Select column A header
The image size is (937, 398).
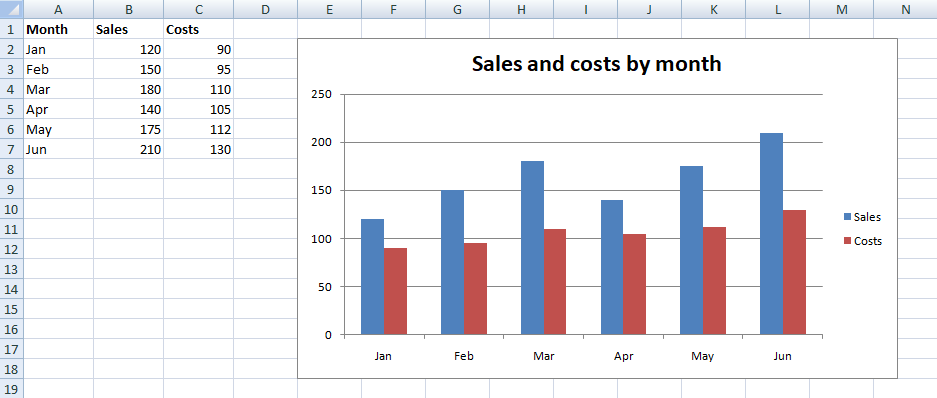point(59,9)
